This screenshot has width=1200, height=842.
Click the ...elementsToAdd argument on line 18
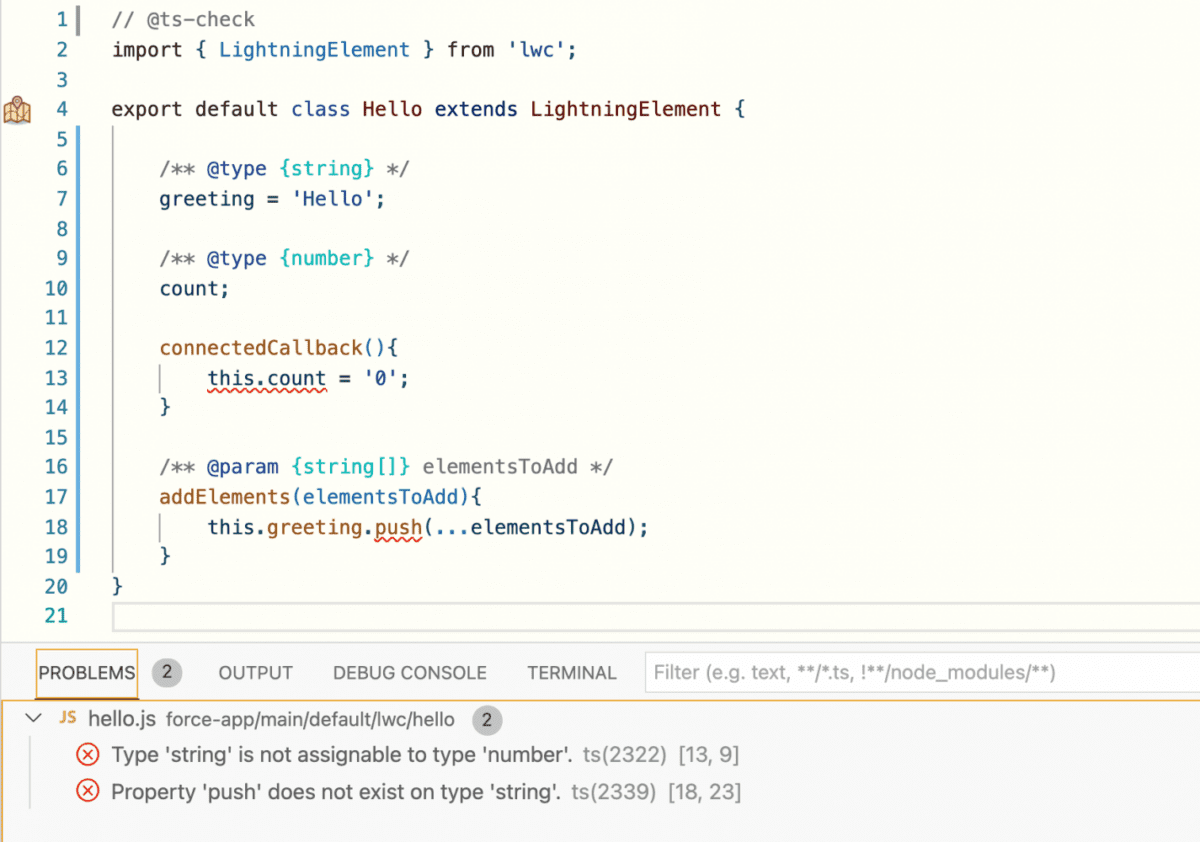pyautogui.click(x=532, y=527)
